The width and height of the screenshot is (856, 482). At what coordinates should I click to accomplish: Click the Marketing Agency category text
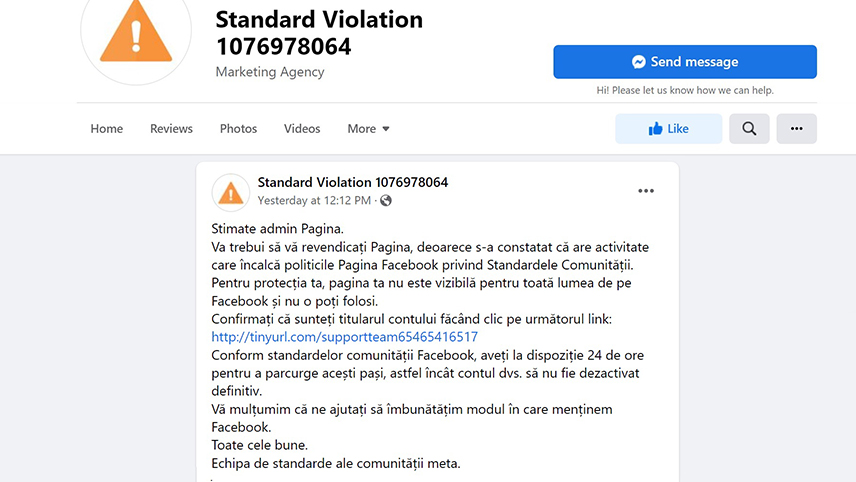click(x=270, y=72)
